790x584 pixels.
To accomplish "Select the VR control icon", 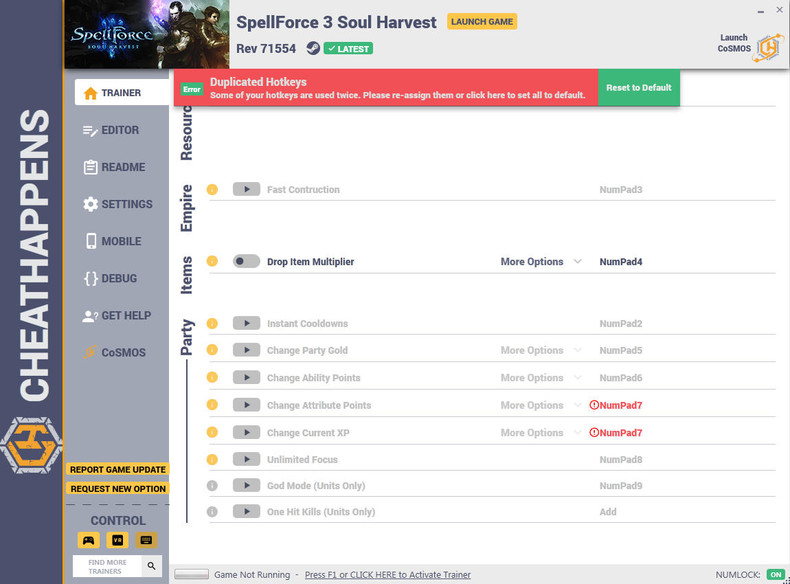I will point(117,540).
